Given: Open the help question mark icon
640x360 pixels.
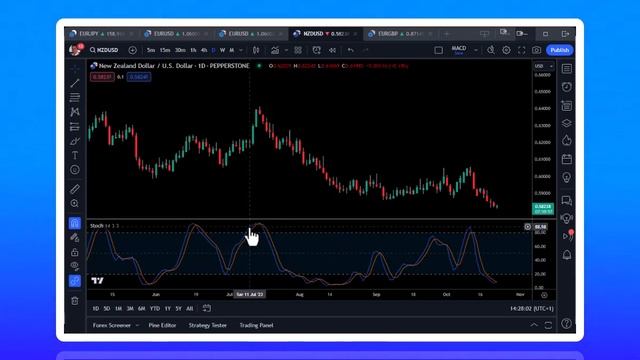Looking at the screenshot, I should pyautogui.click(x=567, y=324).
